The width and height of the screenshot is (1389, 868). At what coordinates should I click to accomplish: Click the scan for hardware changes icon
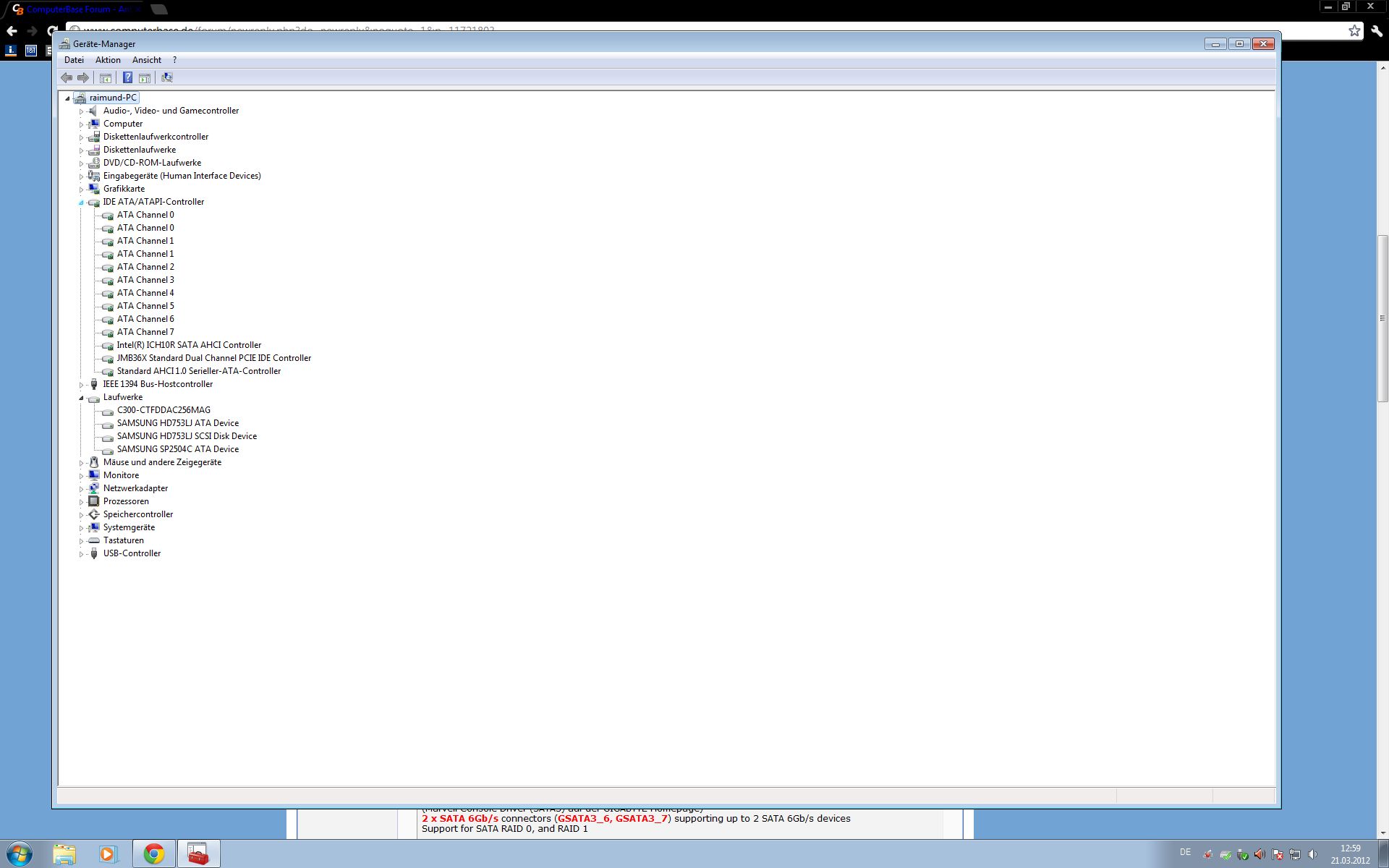tap(167, 77)
